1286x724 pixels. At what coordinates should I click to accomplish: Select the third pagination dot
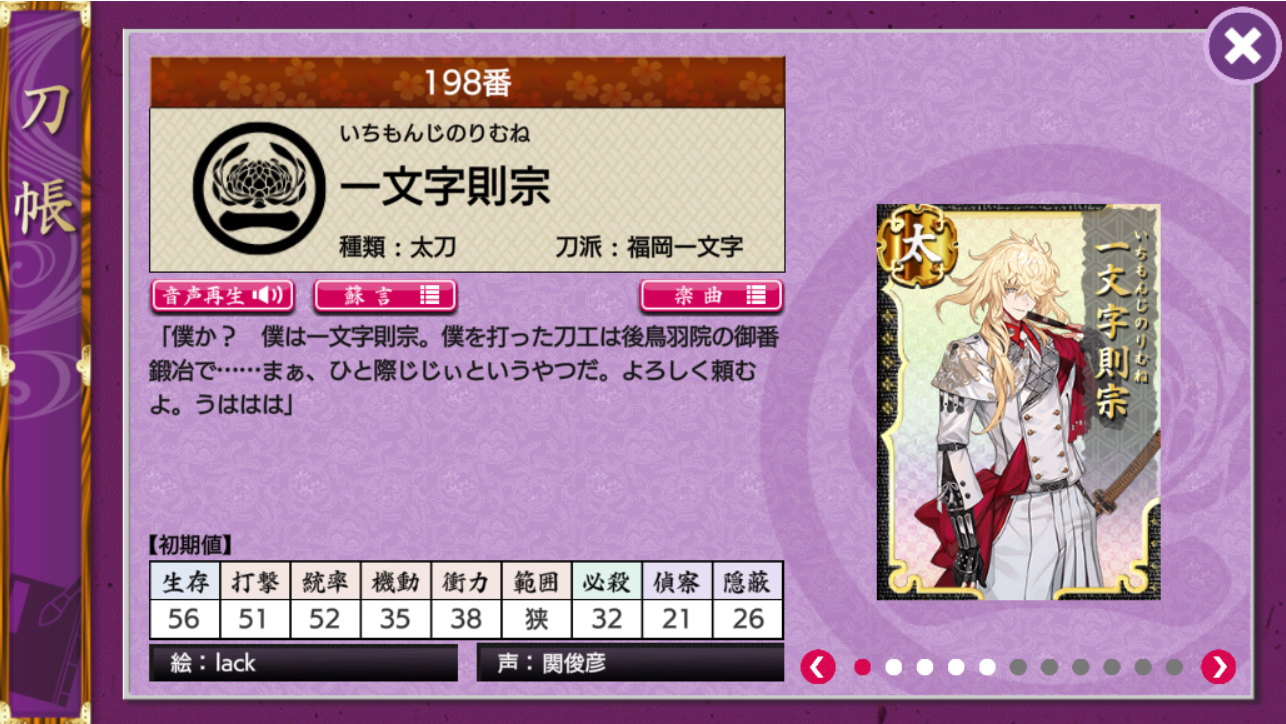[924, 667]
